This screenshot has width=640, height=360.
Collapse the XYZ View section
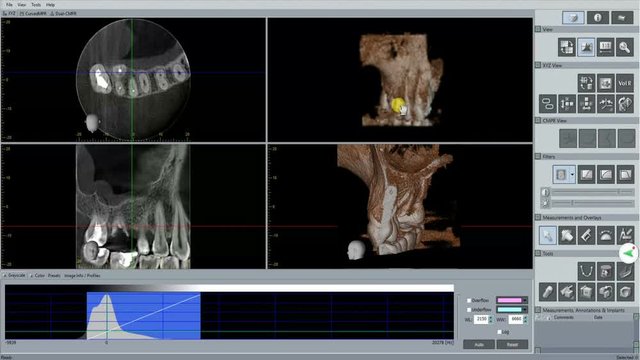pos(538,65)
